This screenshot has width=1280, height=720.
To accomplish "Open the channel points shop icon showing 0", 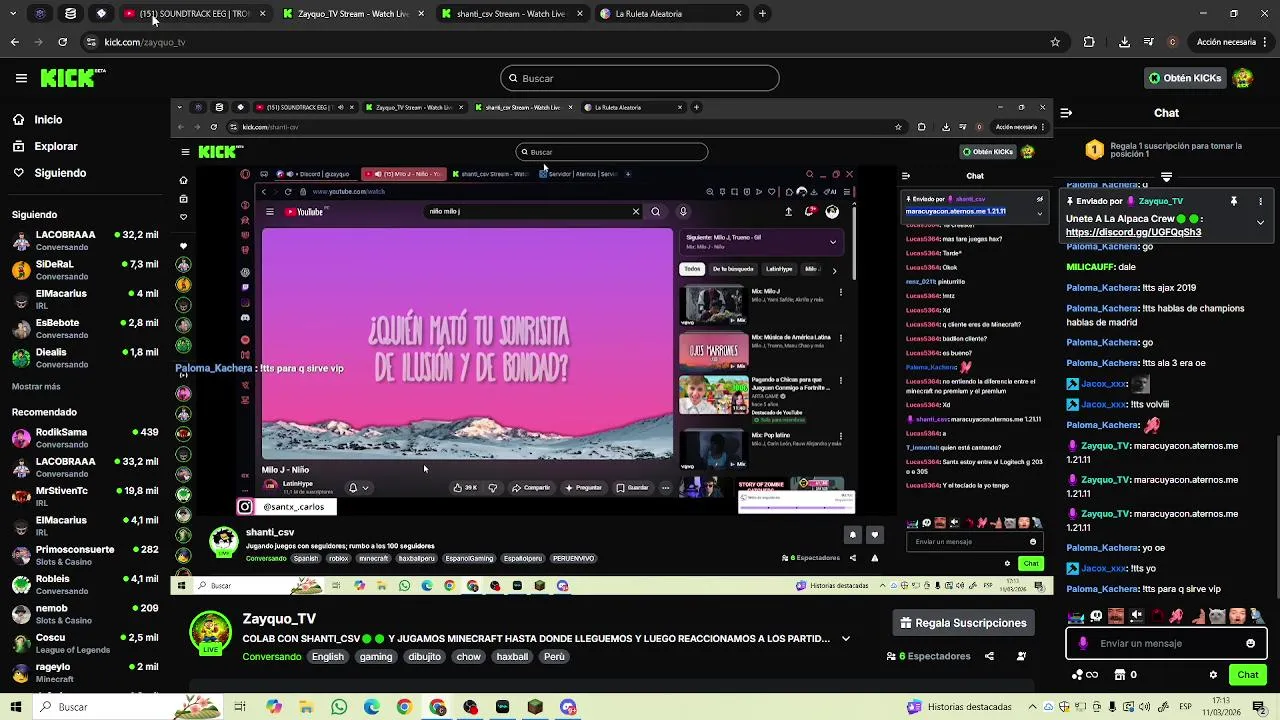I will point(1125,675).
